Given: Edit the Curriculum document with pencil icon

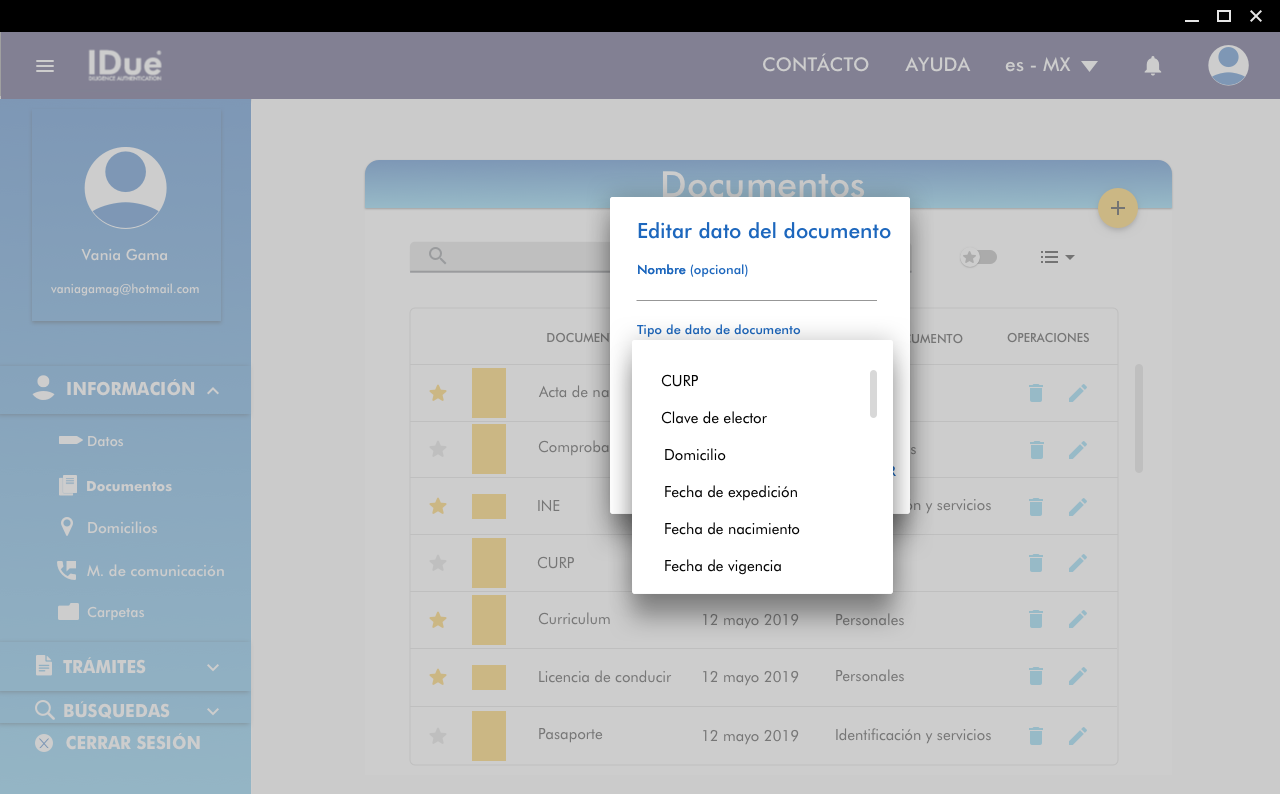Looking at the screenshot, I should click(1077, 619).
